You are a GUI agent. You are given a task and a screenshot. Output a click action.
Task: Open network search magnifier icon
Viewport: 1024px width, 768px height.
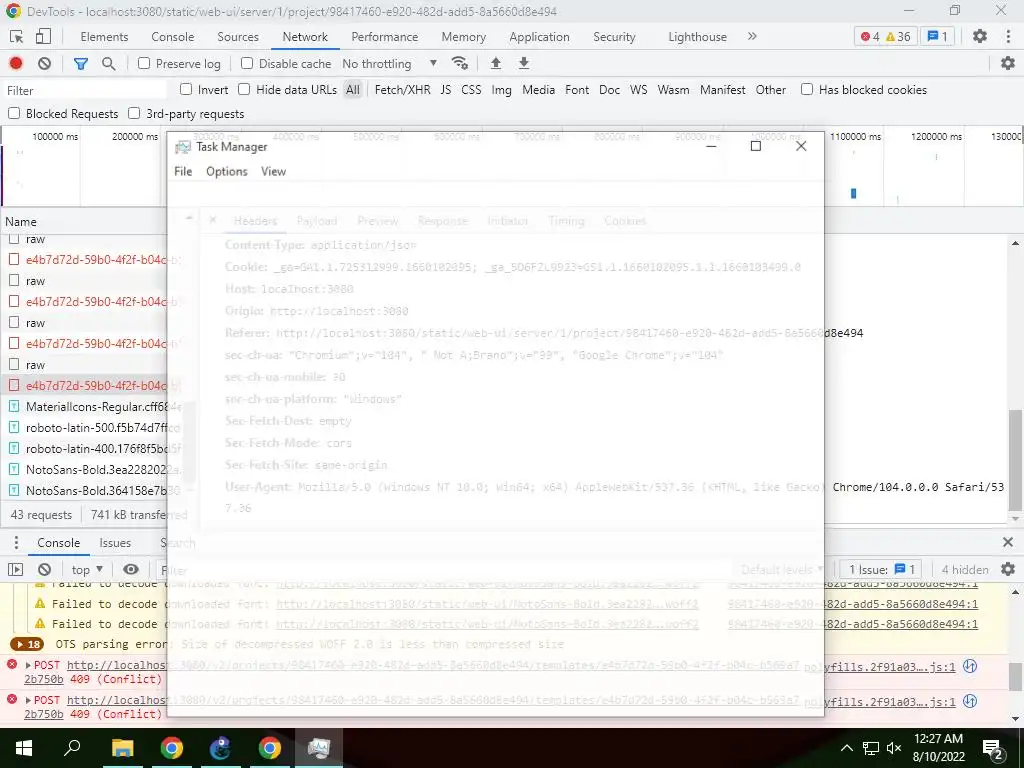point(108,63)
